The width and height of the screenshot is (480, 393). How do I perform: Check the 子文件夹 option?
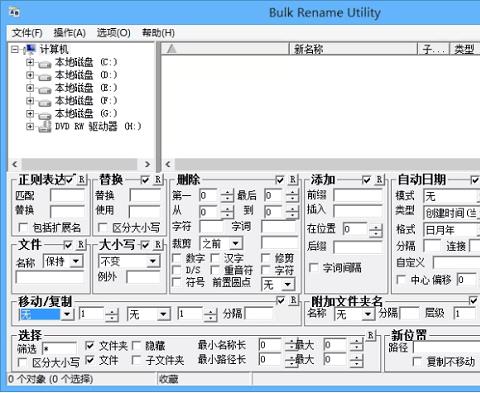(136, 360)
